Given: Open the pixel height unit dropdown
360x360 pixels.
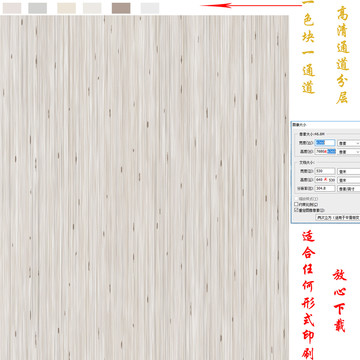Looking at the screenshot, I should coord(349,151).
